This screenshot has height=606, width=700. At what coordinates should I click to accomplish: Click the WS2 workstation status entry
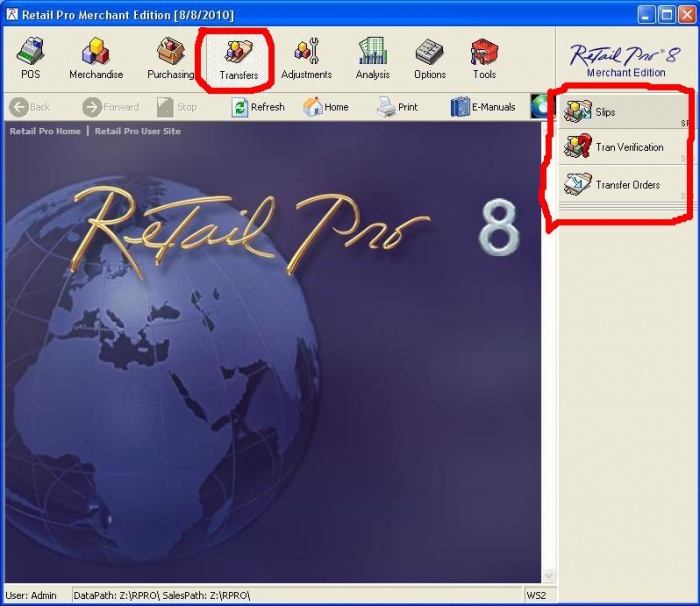(536, 595)
